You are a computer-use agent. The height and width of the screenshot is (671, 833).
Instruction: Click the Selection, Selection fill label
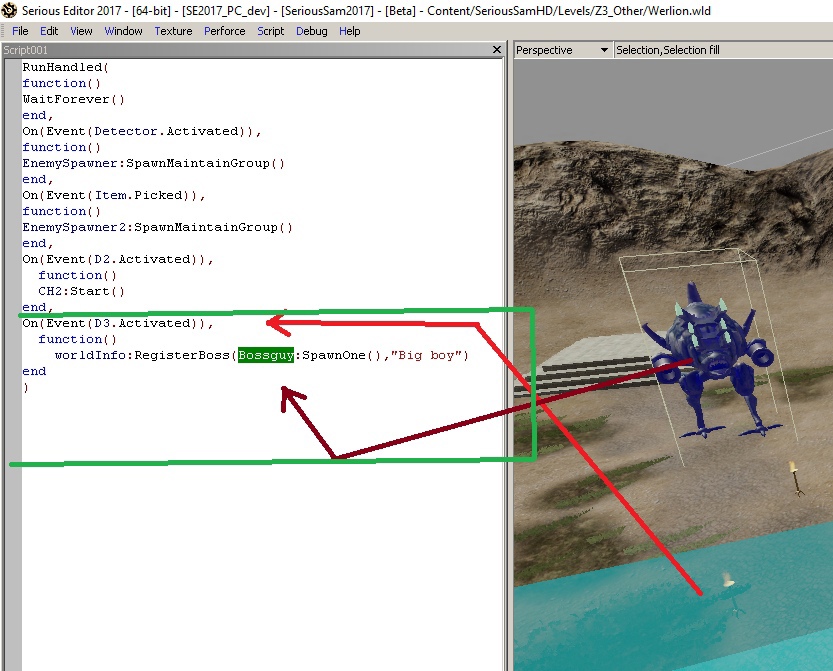click(667, 50)
